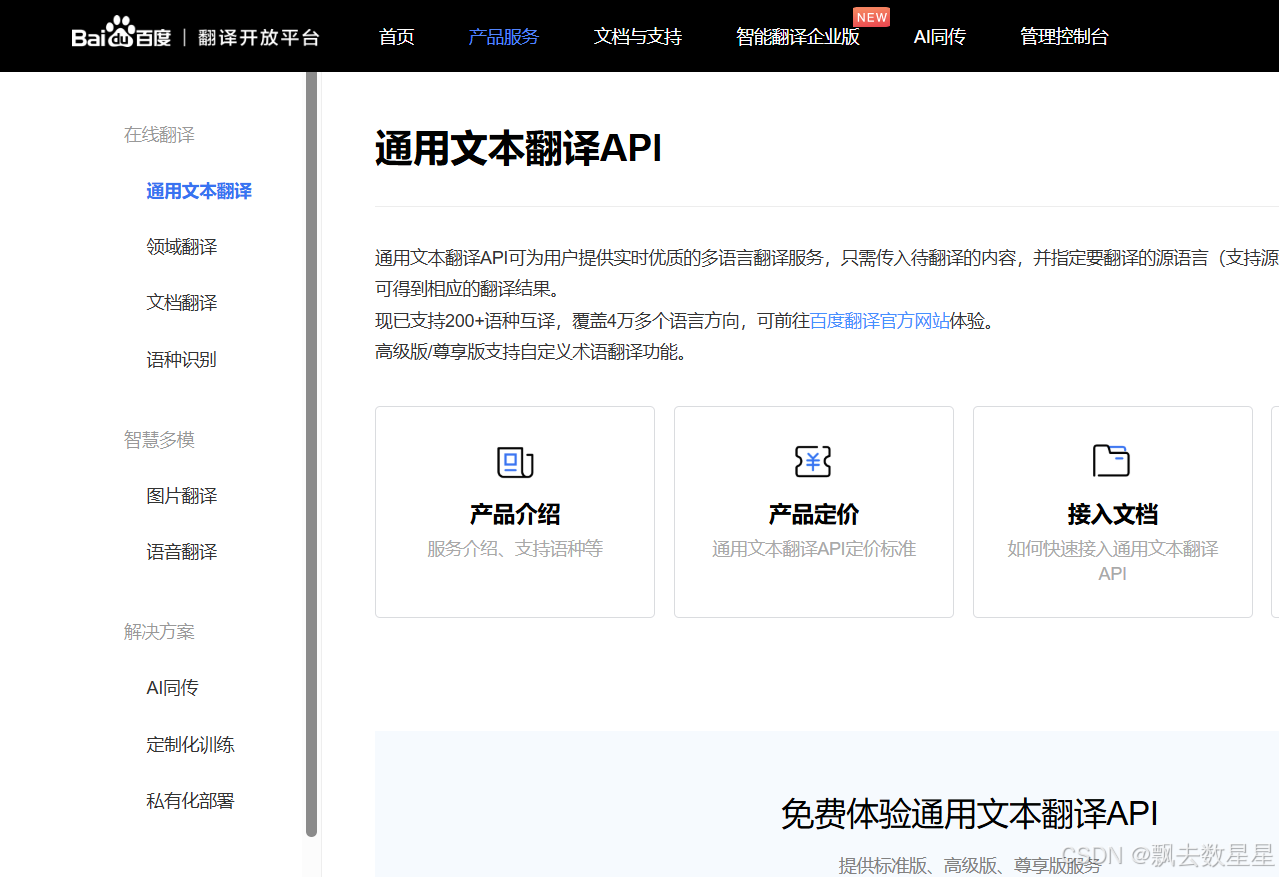This screenshot has width=1279, height=877.
Task: Go to 智能翻译企业版 page
Action: pyautogui.click(x=798, y=37)
